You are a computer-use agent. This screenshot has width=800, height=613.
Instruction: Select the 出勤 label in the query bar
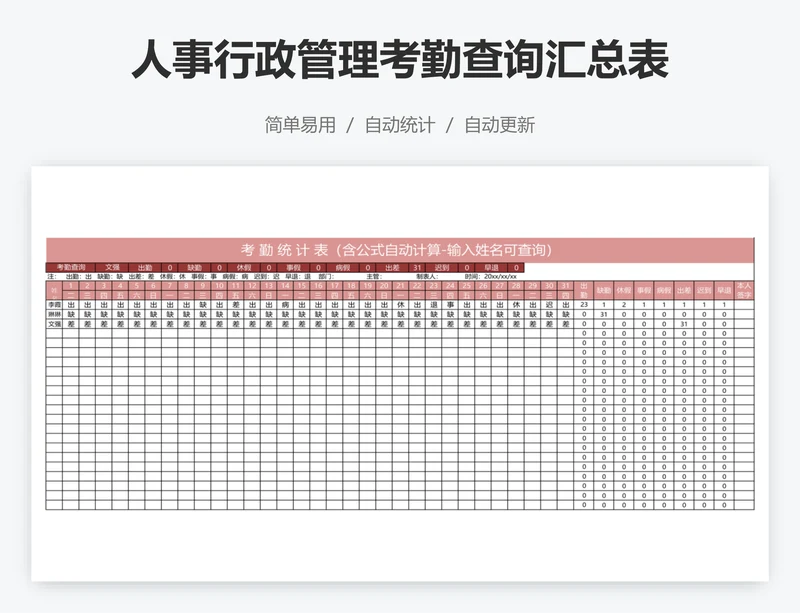(145, 267)
